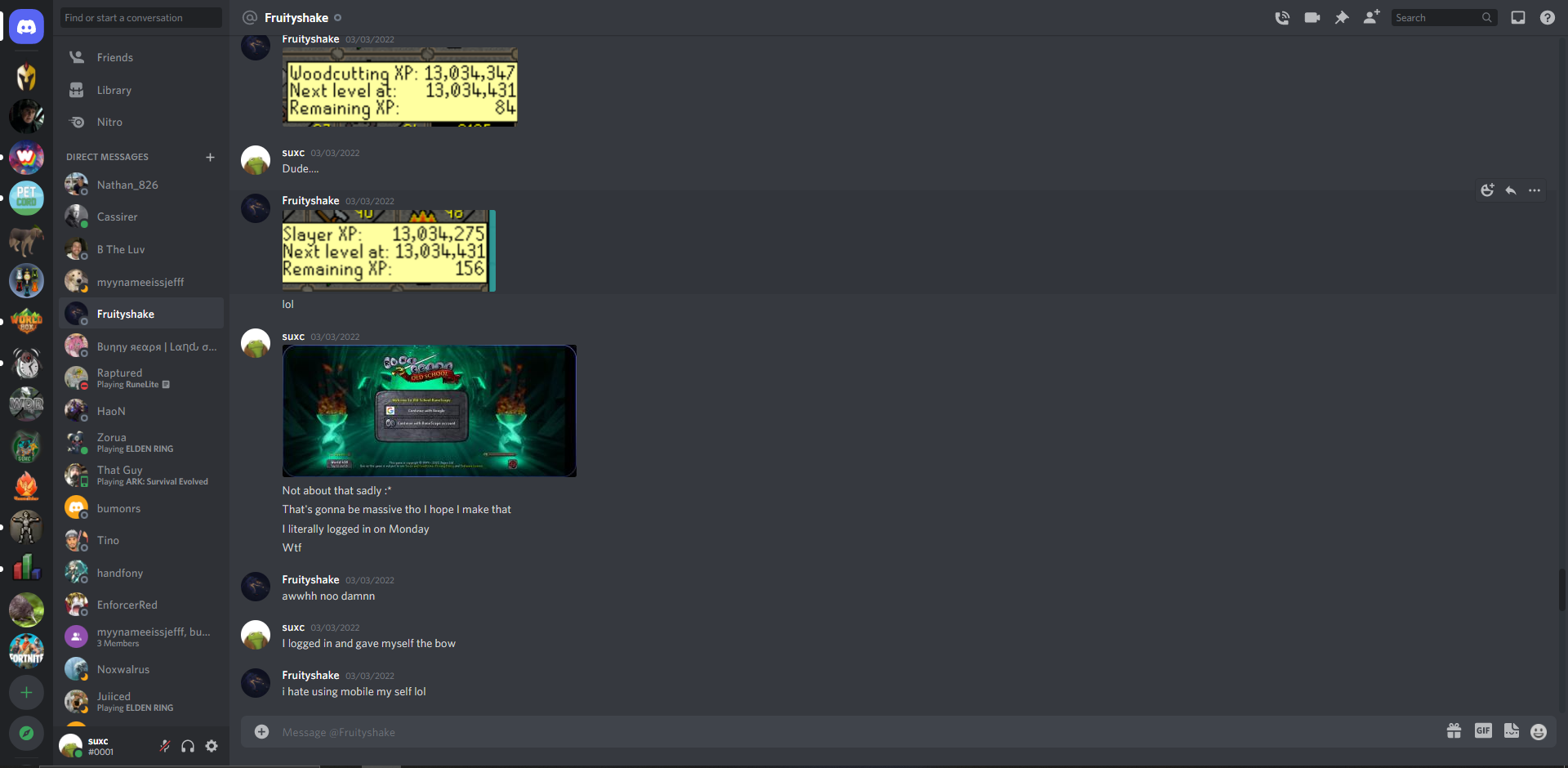Open the Library page
This screenshot has width=1568, height=768.
tap(141, 90)
